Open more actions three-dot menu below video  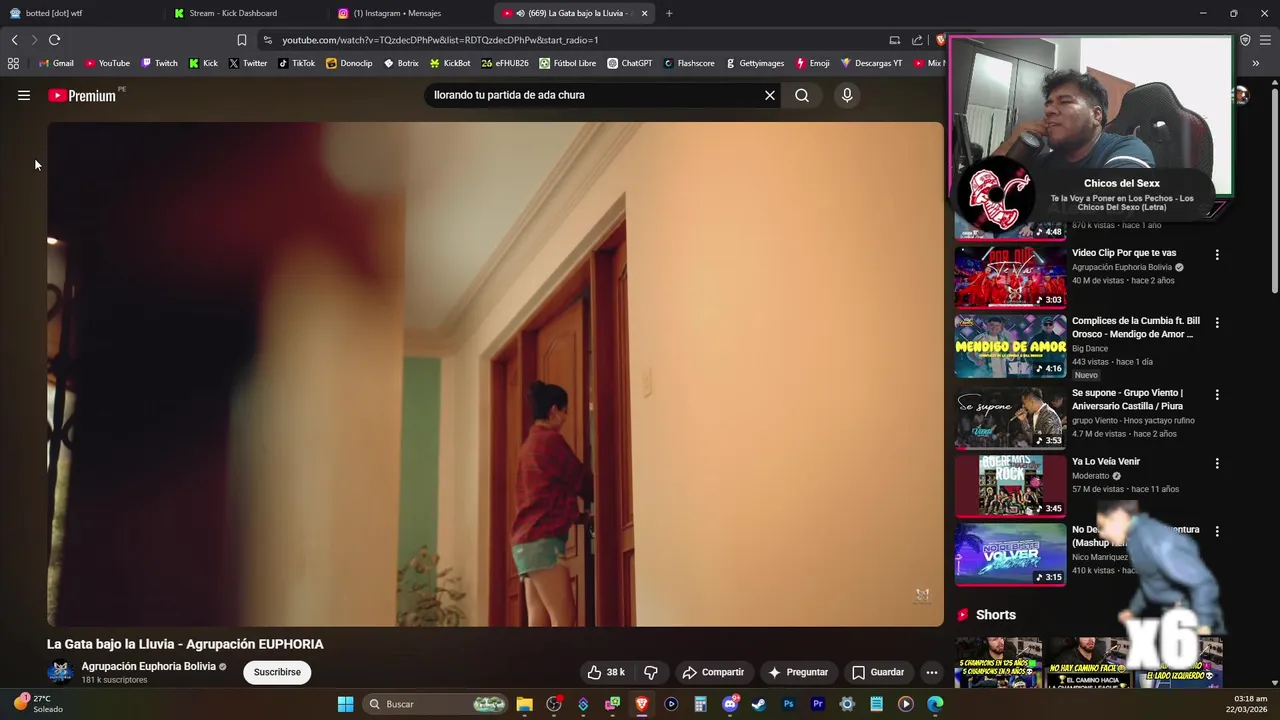[x=931, y=672]
